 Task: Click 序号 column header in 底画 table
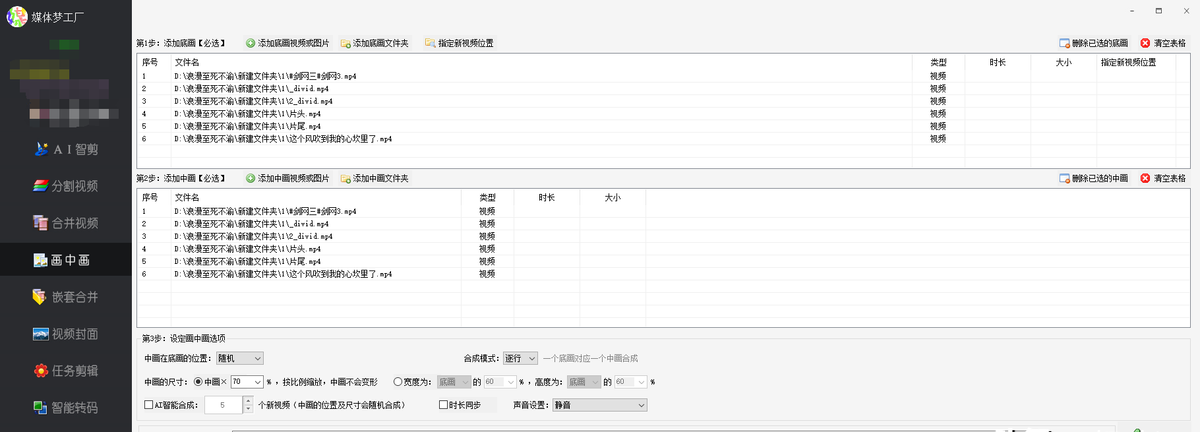click(x=154, y=62)
